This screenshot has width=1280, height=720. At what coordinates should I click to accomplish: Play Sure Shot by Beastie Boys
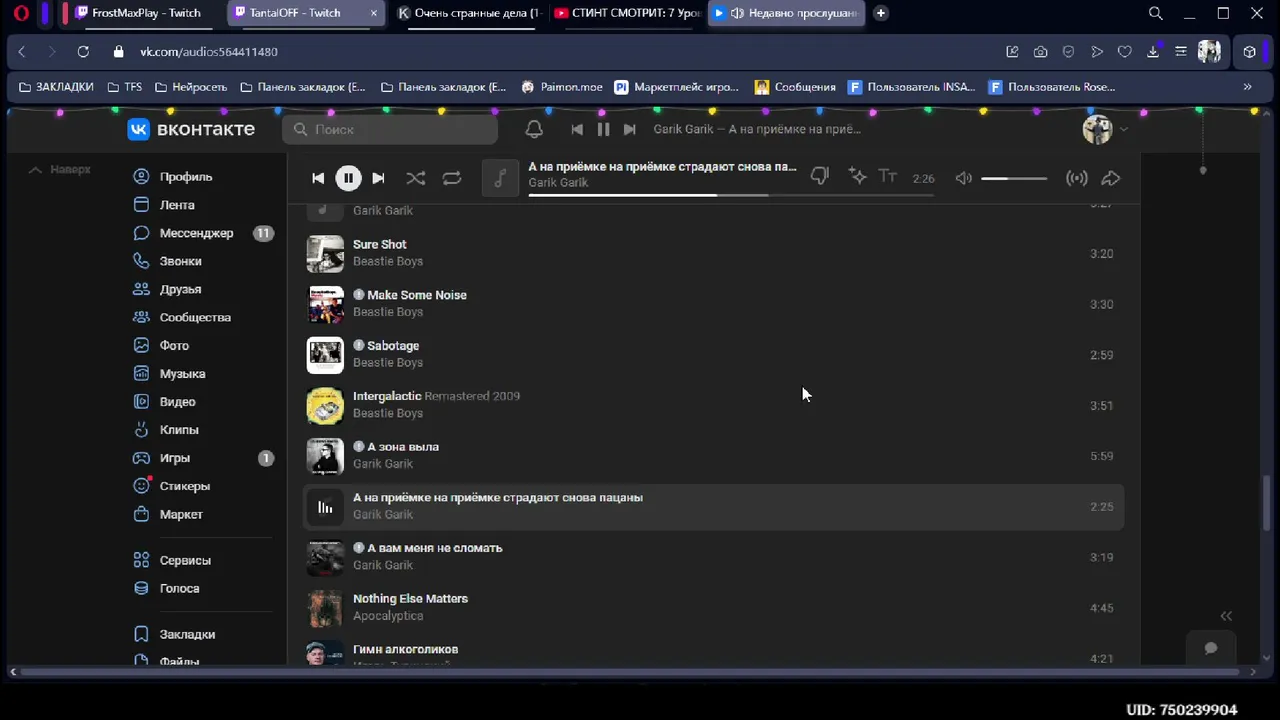714,253
